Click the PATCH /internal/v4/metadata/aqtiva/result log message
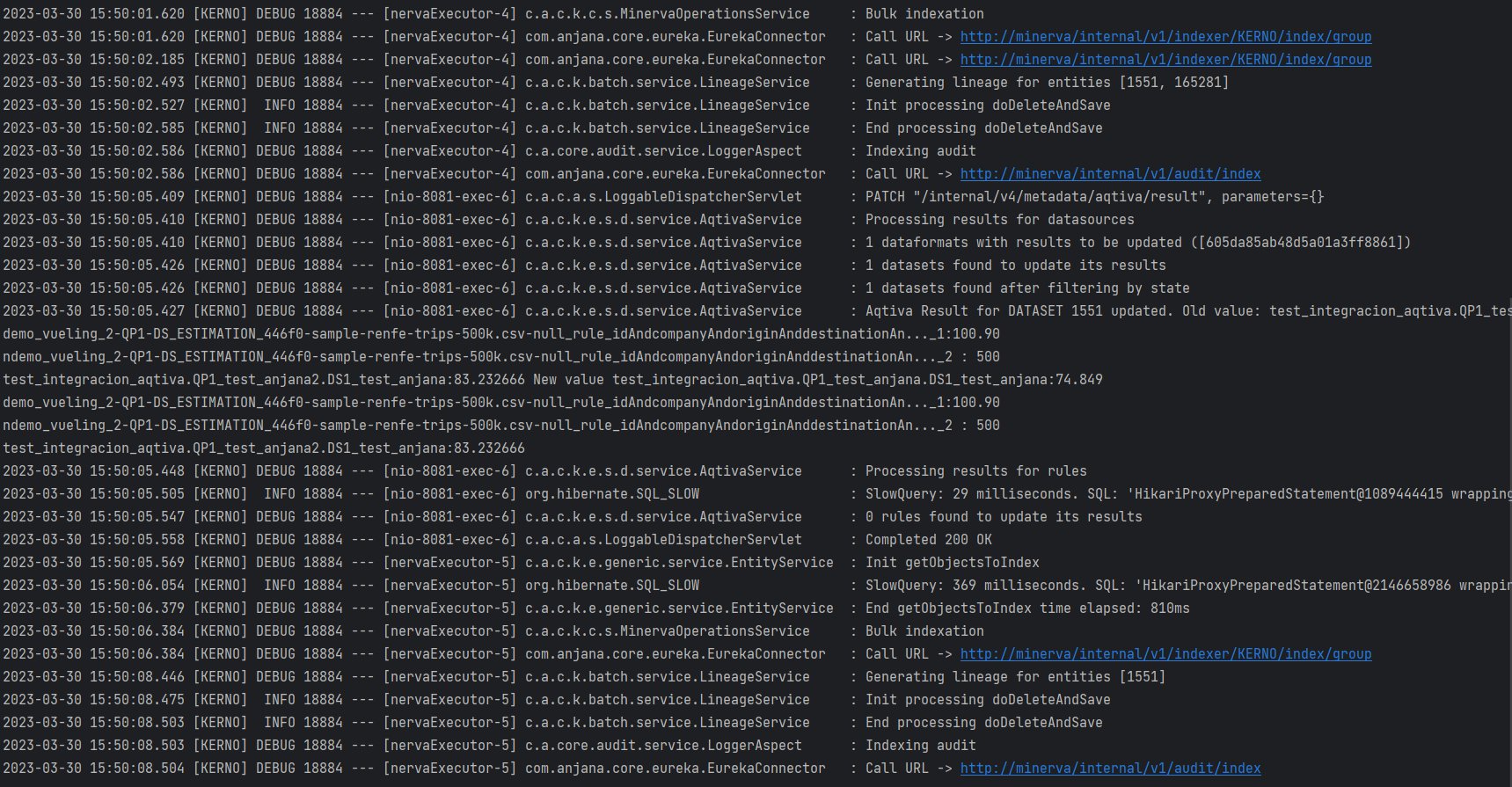 click(x=1094, y=197)
